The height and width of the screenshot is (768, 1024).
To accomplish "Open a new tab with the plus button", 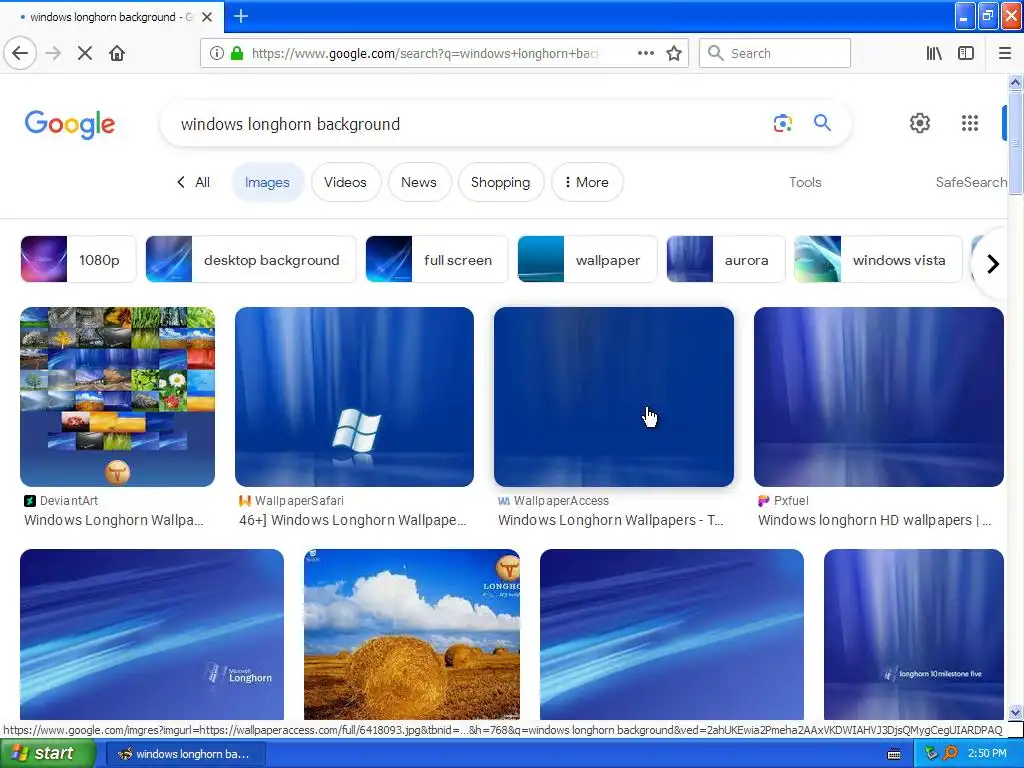I will coord(241,16).
